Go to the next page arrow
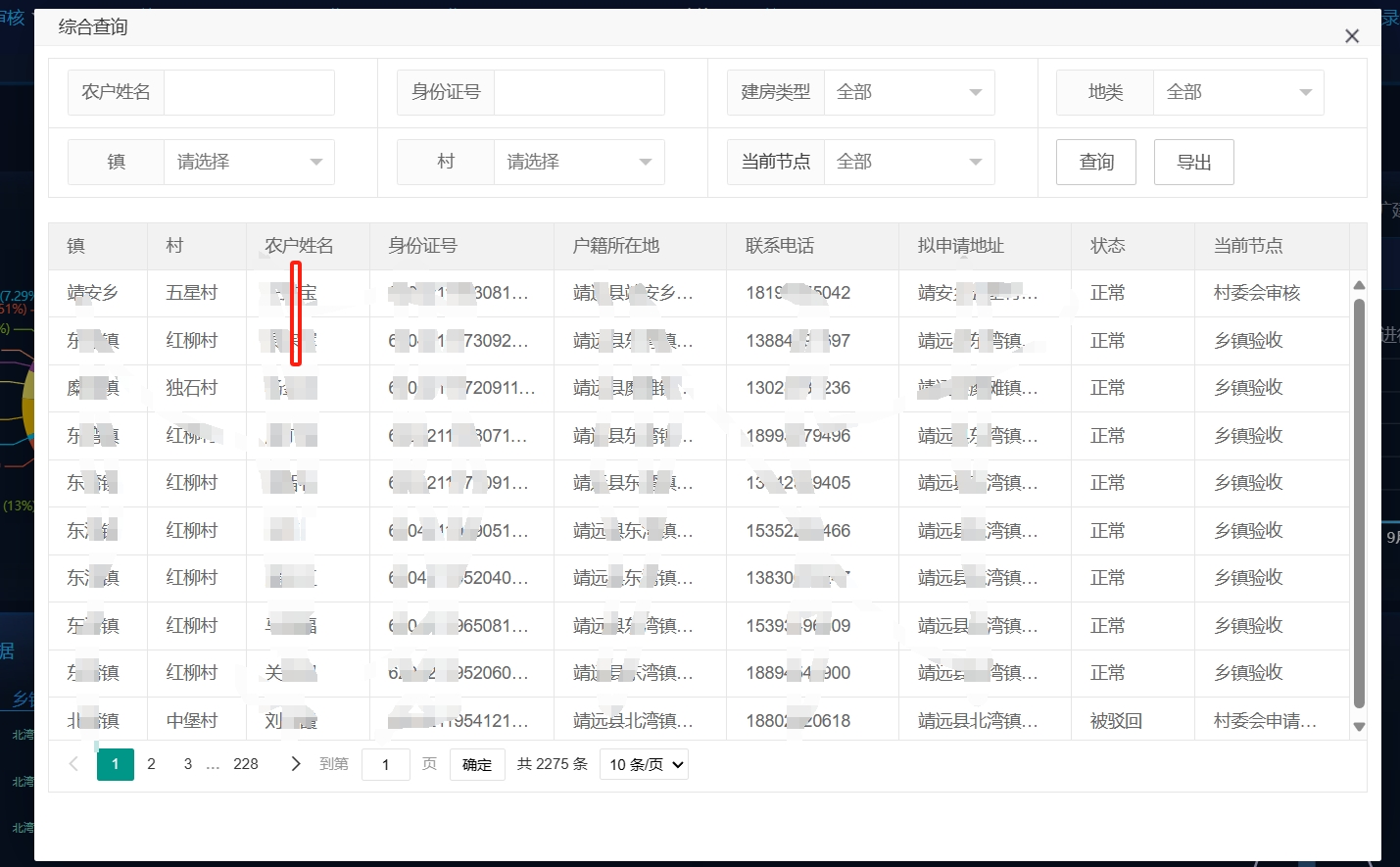This screenshot has height=867, width=1400. (x=296, y=764)
